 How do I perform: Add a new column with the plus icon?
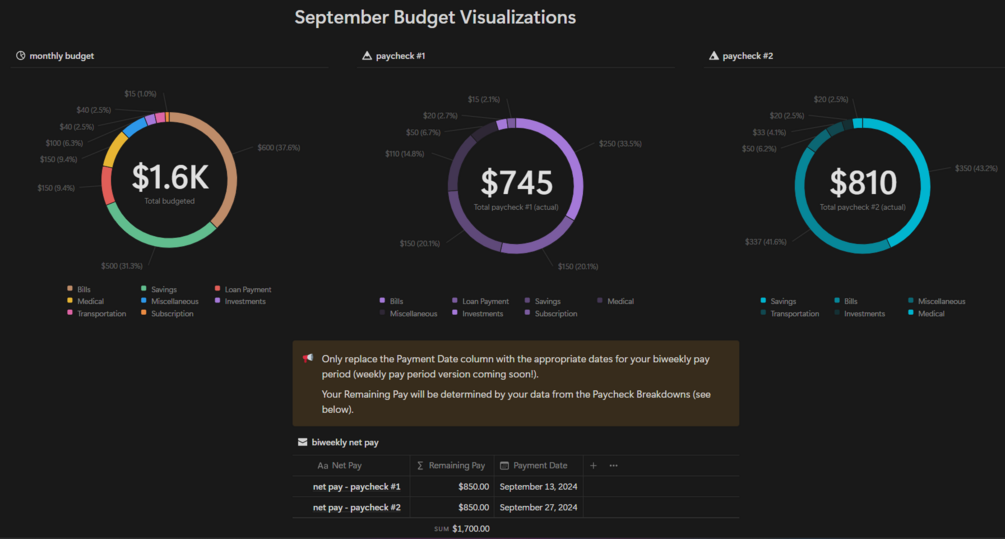tap(593, 465)
